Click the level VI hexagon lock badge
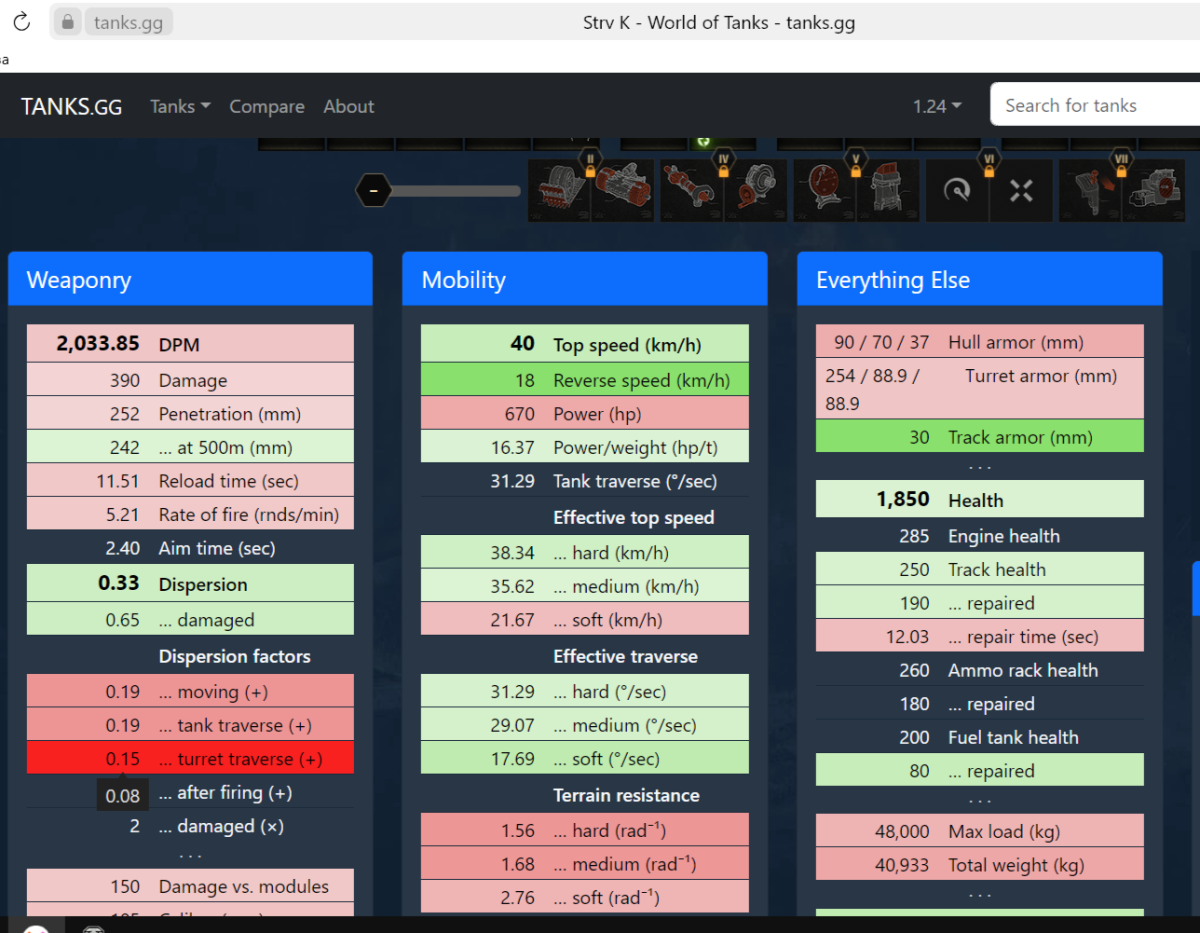Viewport: 1200px width, 933px height. [989, 163]
